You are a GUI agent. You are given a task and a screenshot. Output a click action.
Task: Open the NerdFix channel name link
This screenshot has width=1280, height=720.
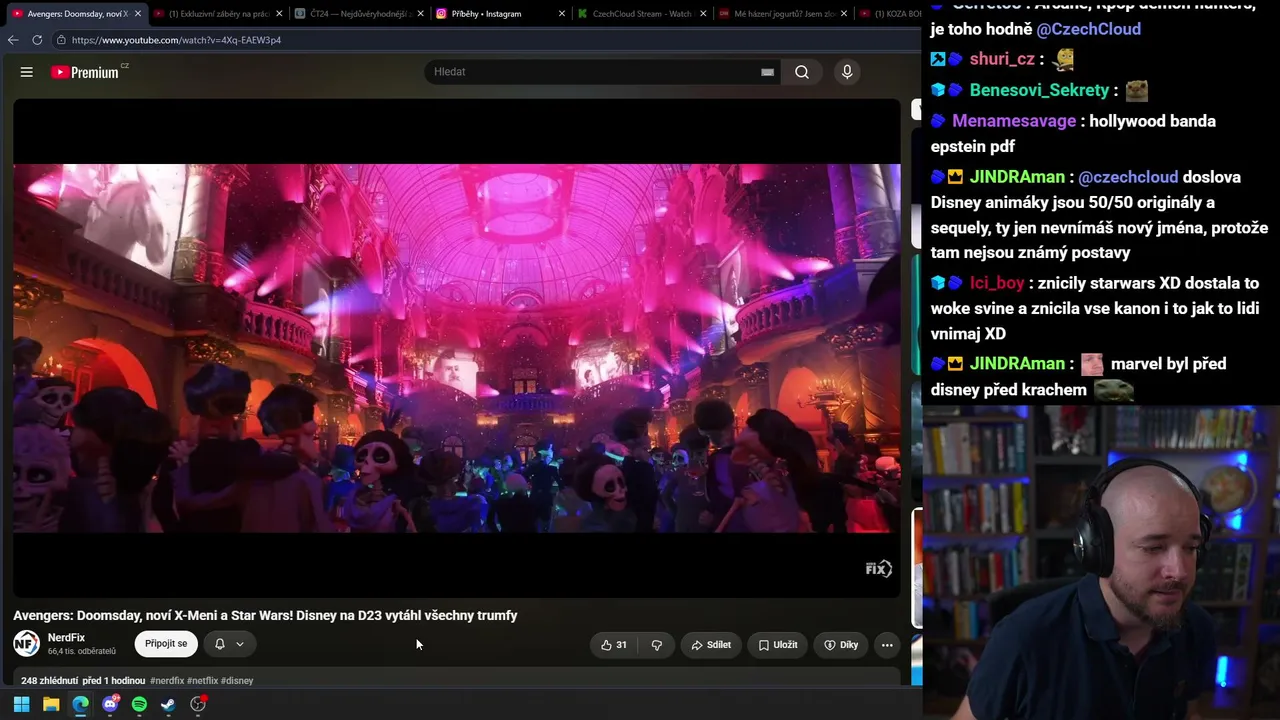[66, 638]
